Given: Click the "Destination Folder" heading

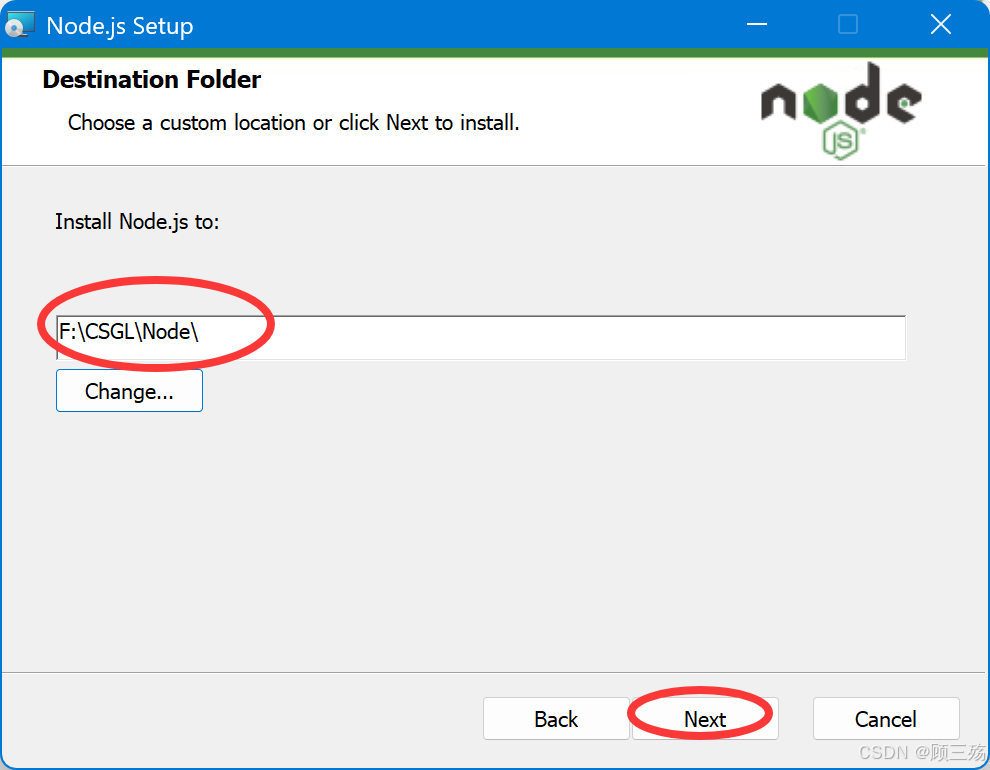Looking at the screenshot, I should 152,80.
